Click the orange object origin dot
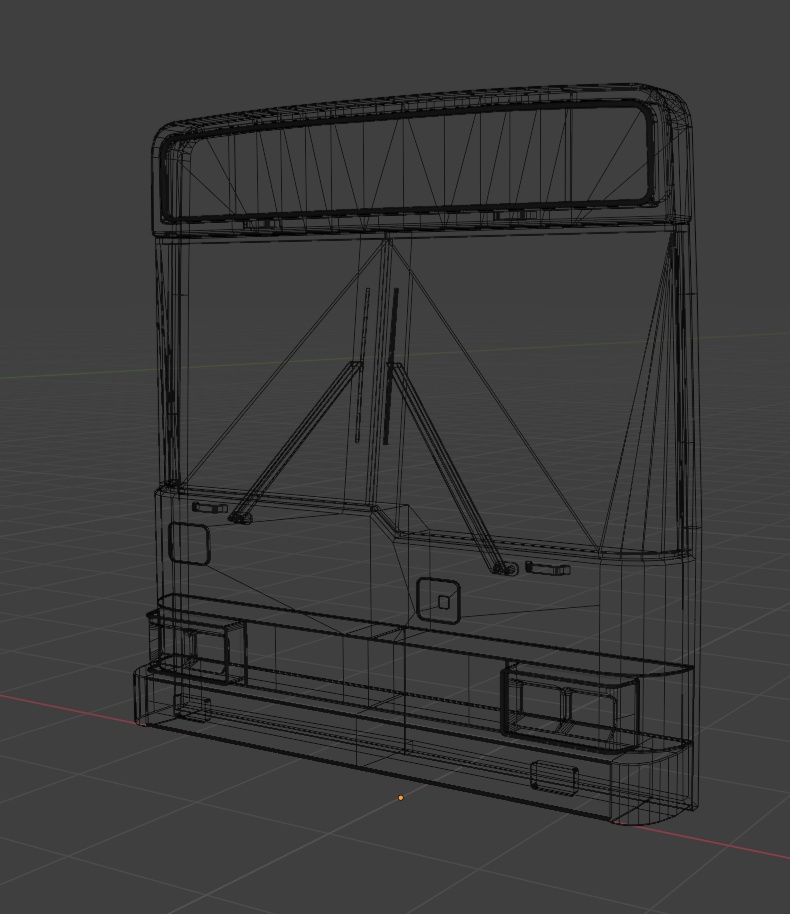Viewport: 790px width, 914px height. point(401,797)
